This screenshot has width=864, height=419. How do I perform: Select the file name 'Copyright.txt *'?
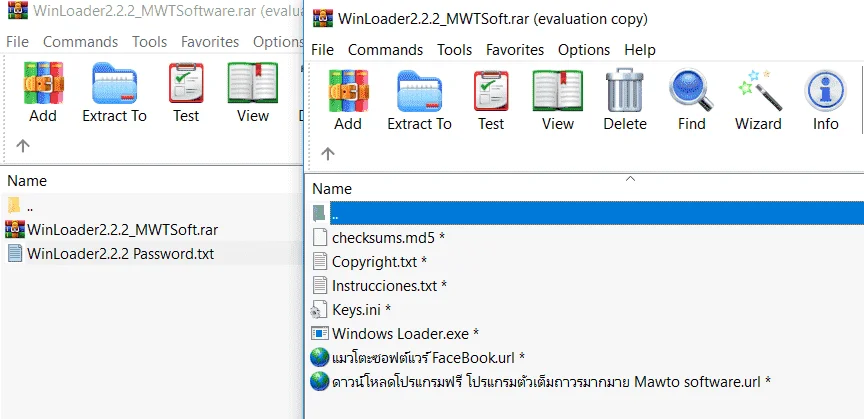(379, 261)
